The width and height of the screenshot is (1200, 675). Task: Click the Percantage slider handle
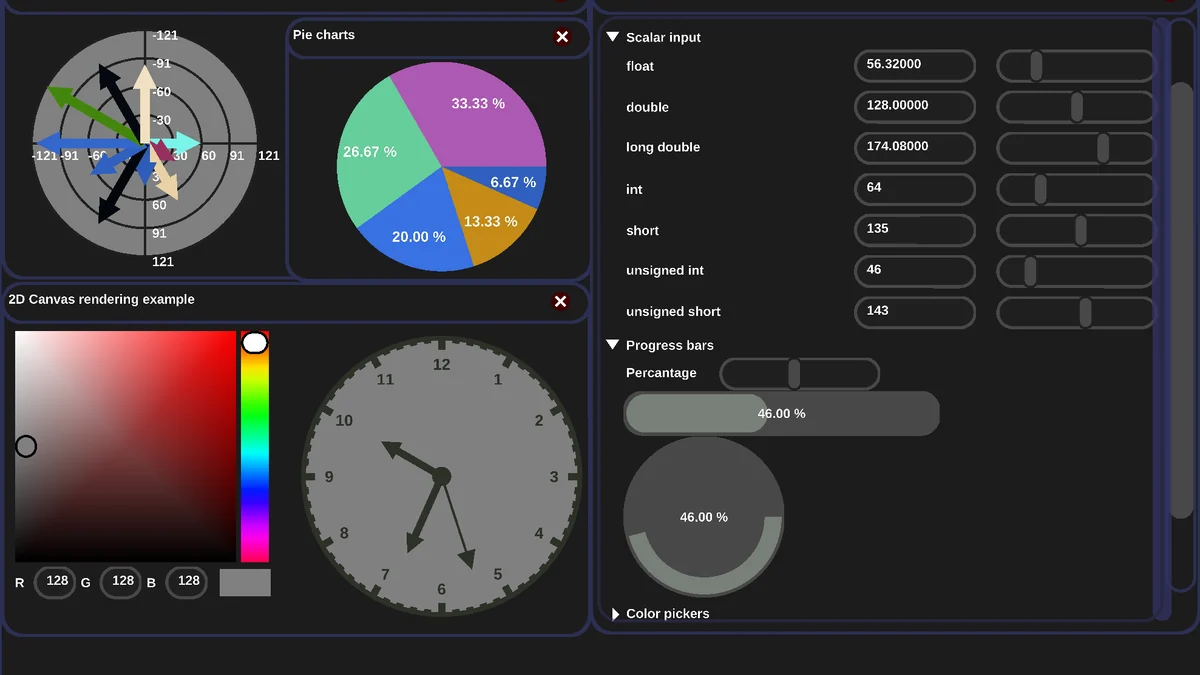click(x=794, y=374)
